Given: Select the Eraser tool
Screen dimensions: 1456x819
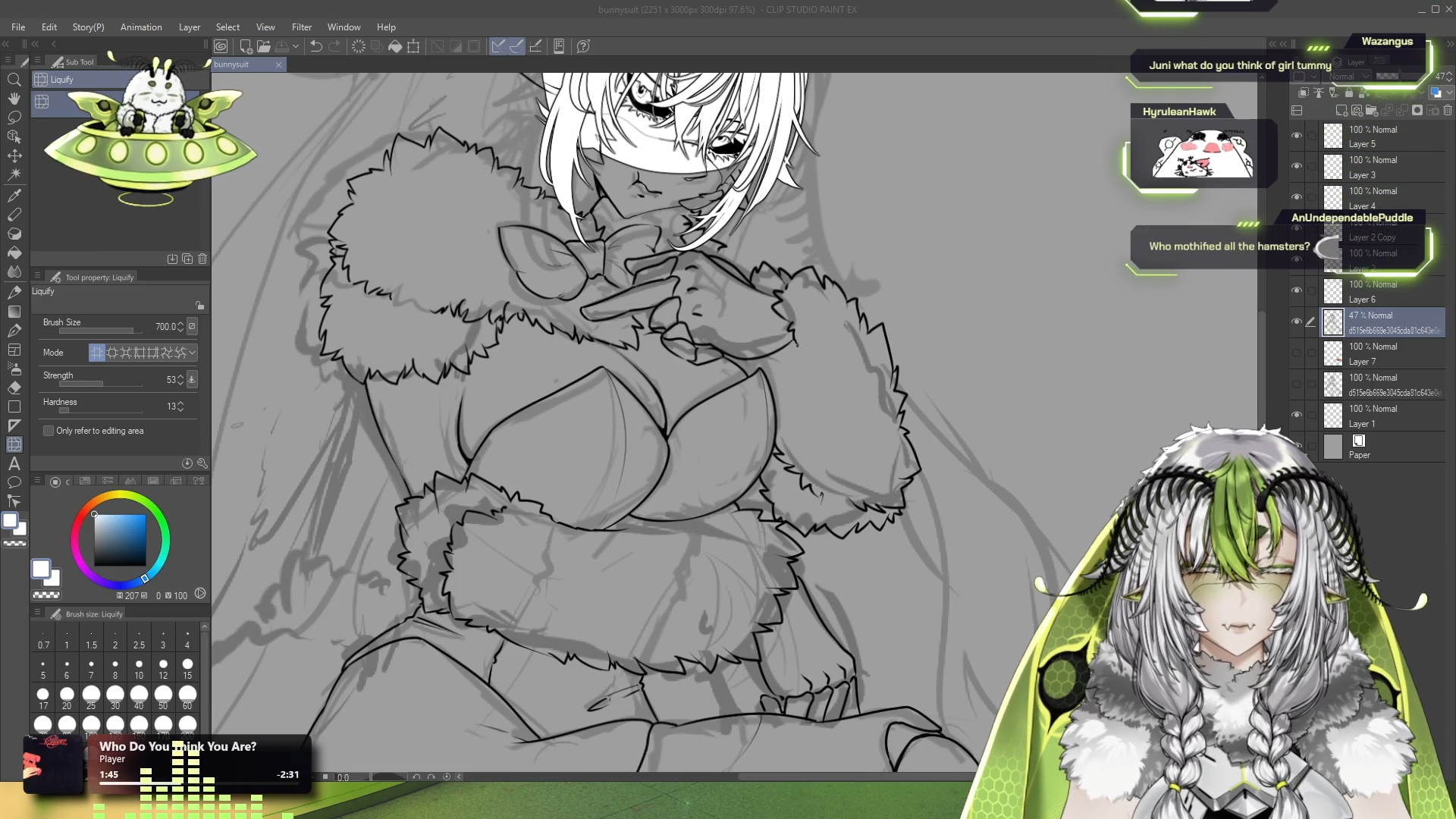Looking at the screenshot, I should [x=14, y=388].
